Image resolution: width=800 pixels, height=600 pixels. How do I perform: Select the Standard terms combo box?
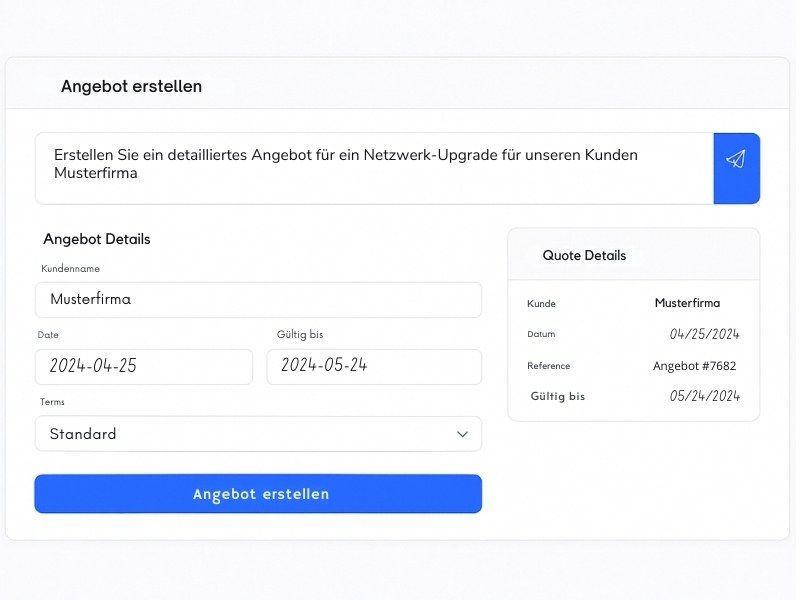point(258,434)
